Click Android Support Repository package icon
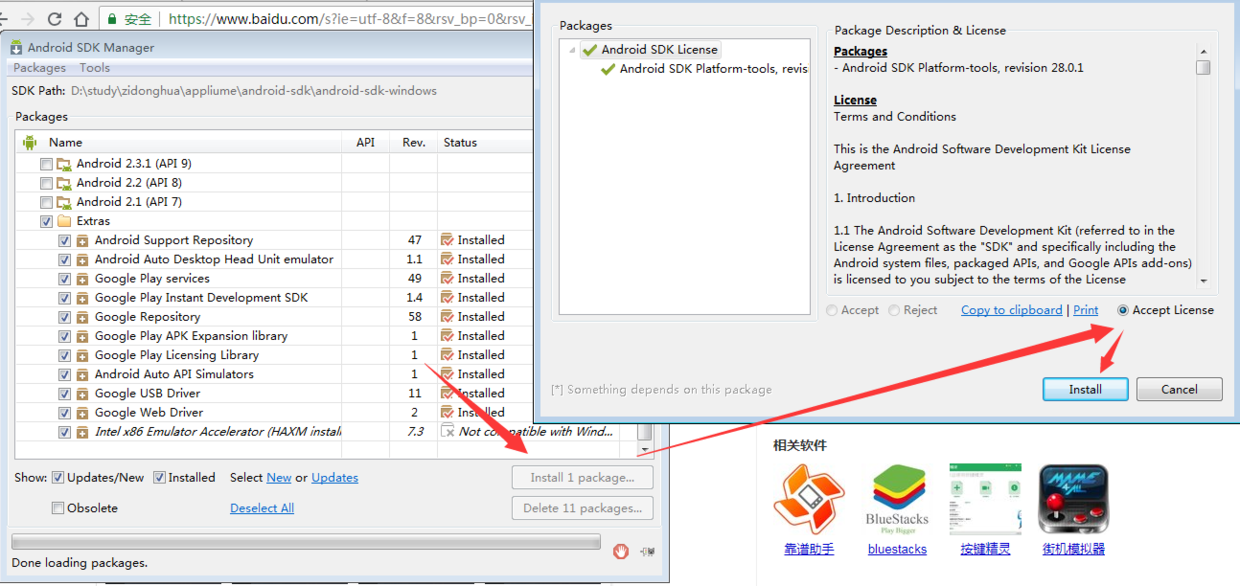 (x=83, y=240)
